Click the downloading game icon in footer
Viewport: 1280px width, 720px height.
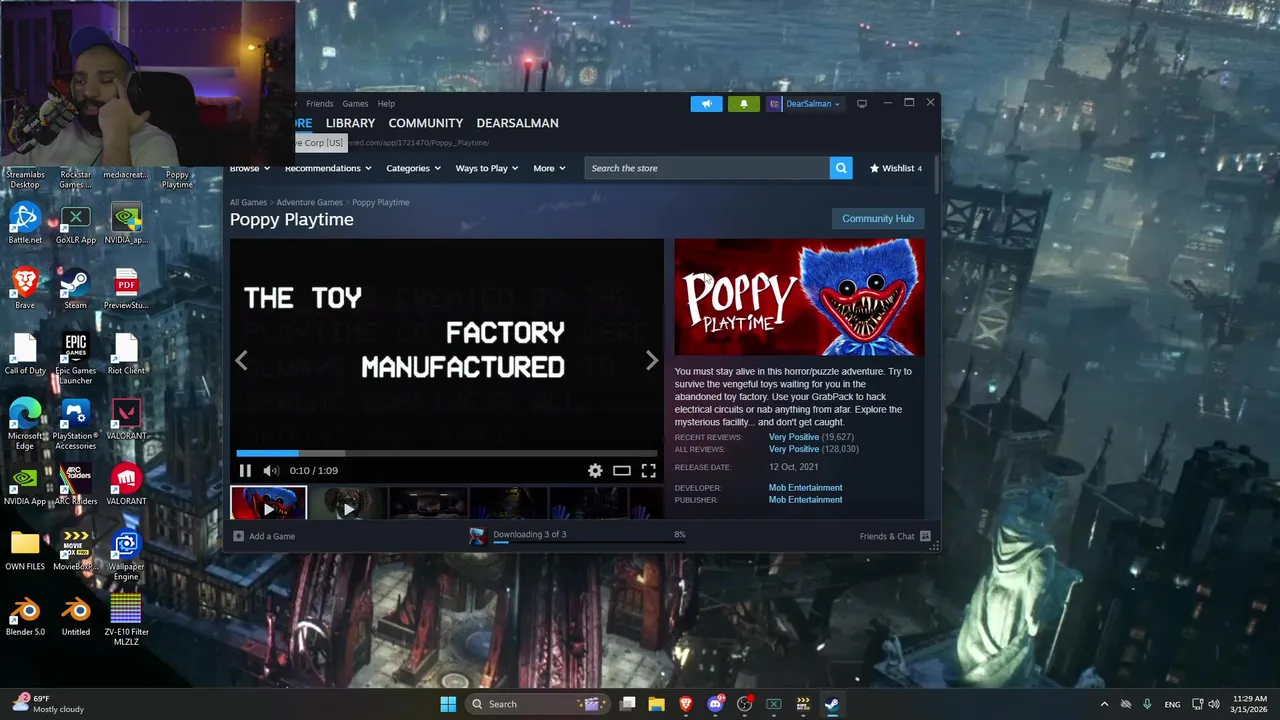point(477,536)
